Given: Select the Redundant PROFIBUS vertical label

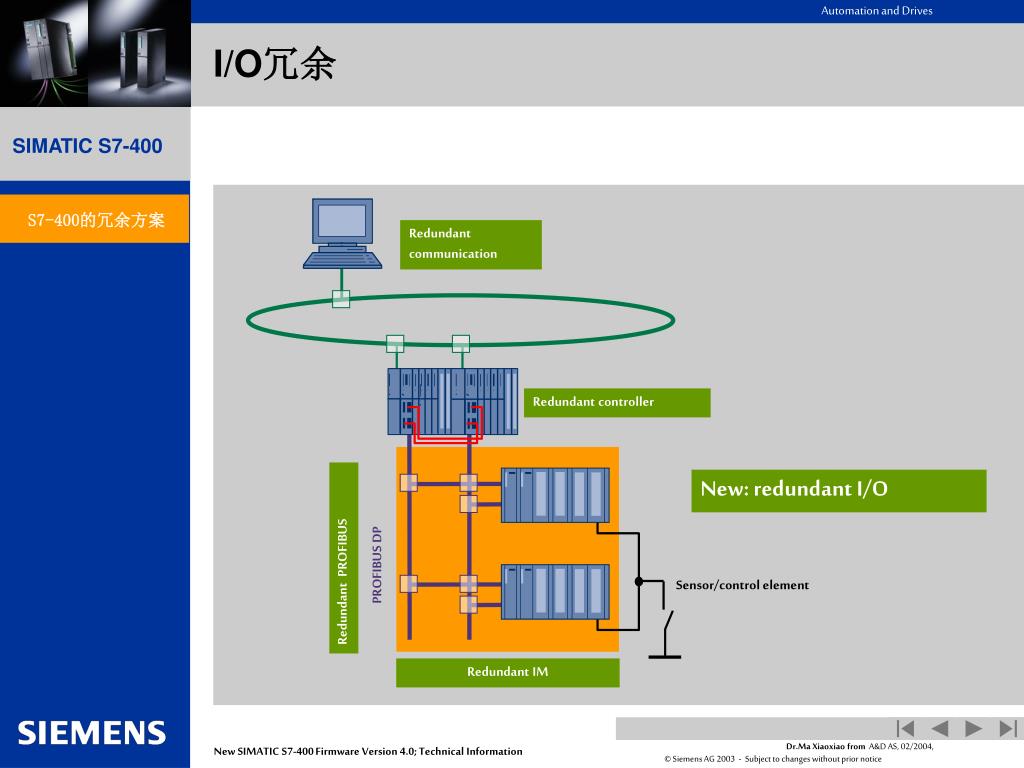Looking at the screenshot, I should pos(344,558).
